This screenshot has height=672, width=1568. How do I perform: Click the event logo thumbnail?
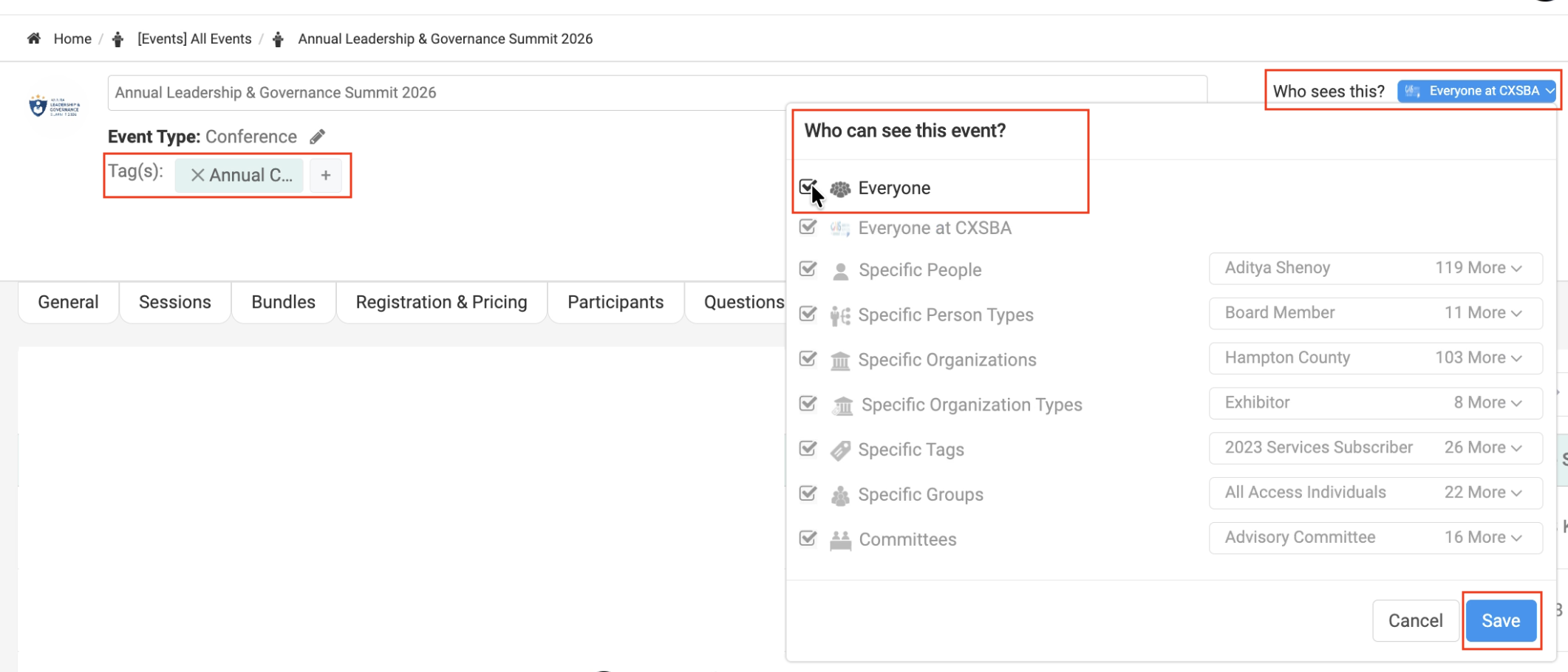(x=54, y=106)
